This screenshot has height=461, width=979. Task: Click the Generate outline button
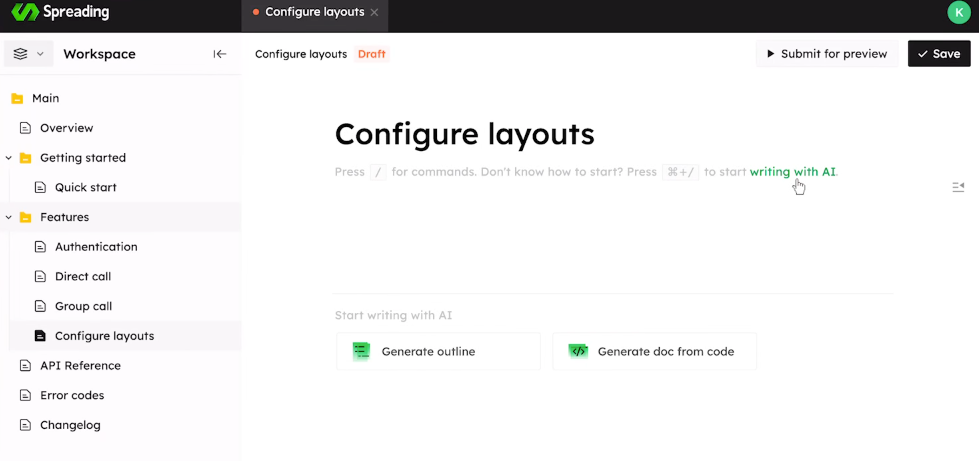[438, 351]
